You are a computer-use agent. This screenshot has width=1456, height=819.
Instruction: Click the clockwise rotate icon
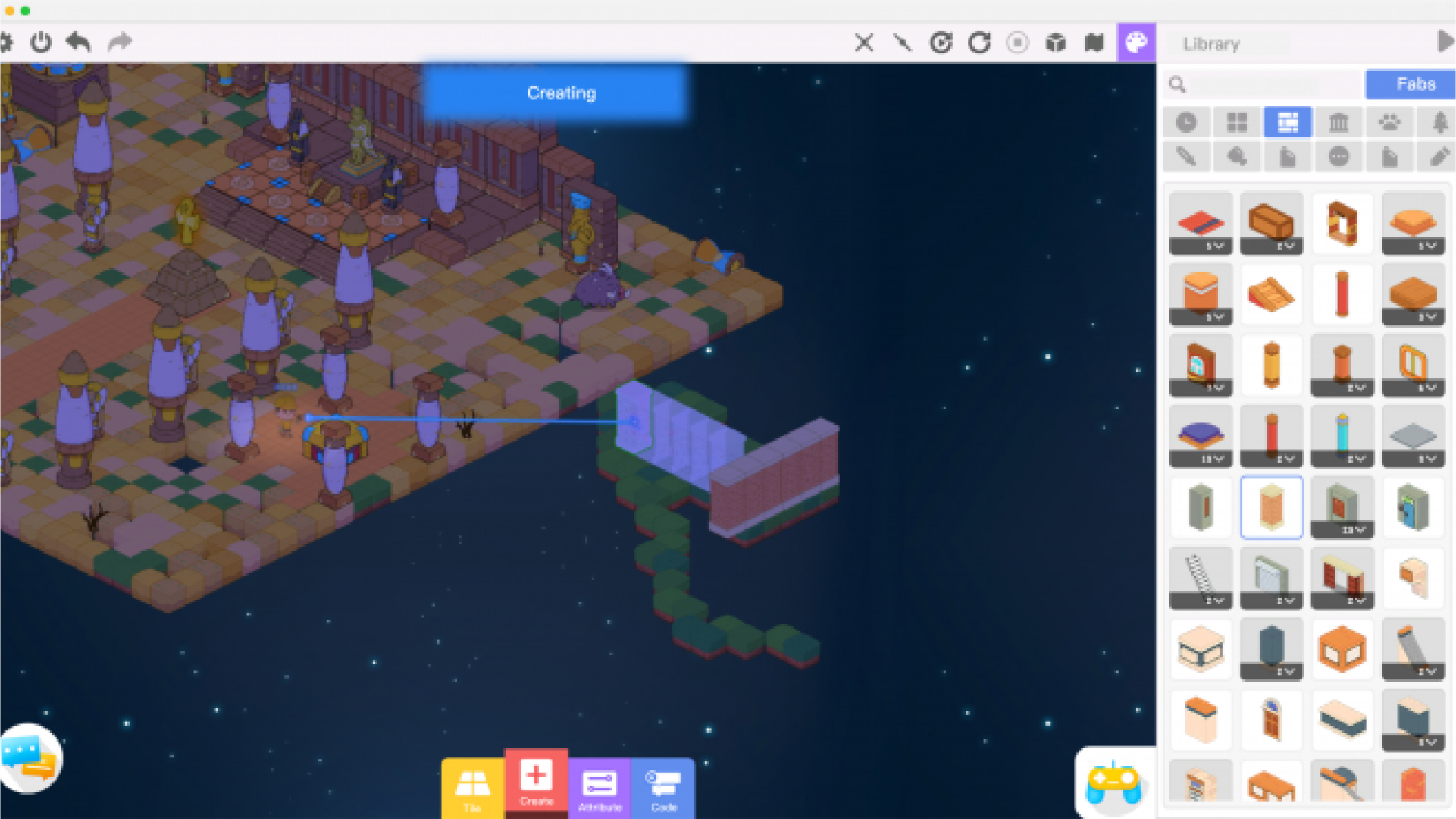pyautogui.click(x=978, y=42)
